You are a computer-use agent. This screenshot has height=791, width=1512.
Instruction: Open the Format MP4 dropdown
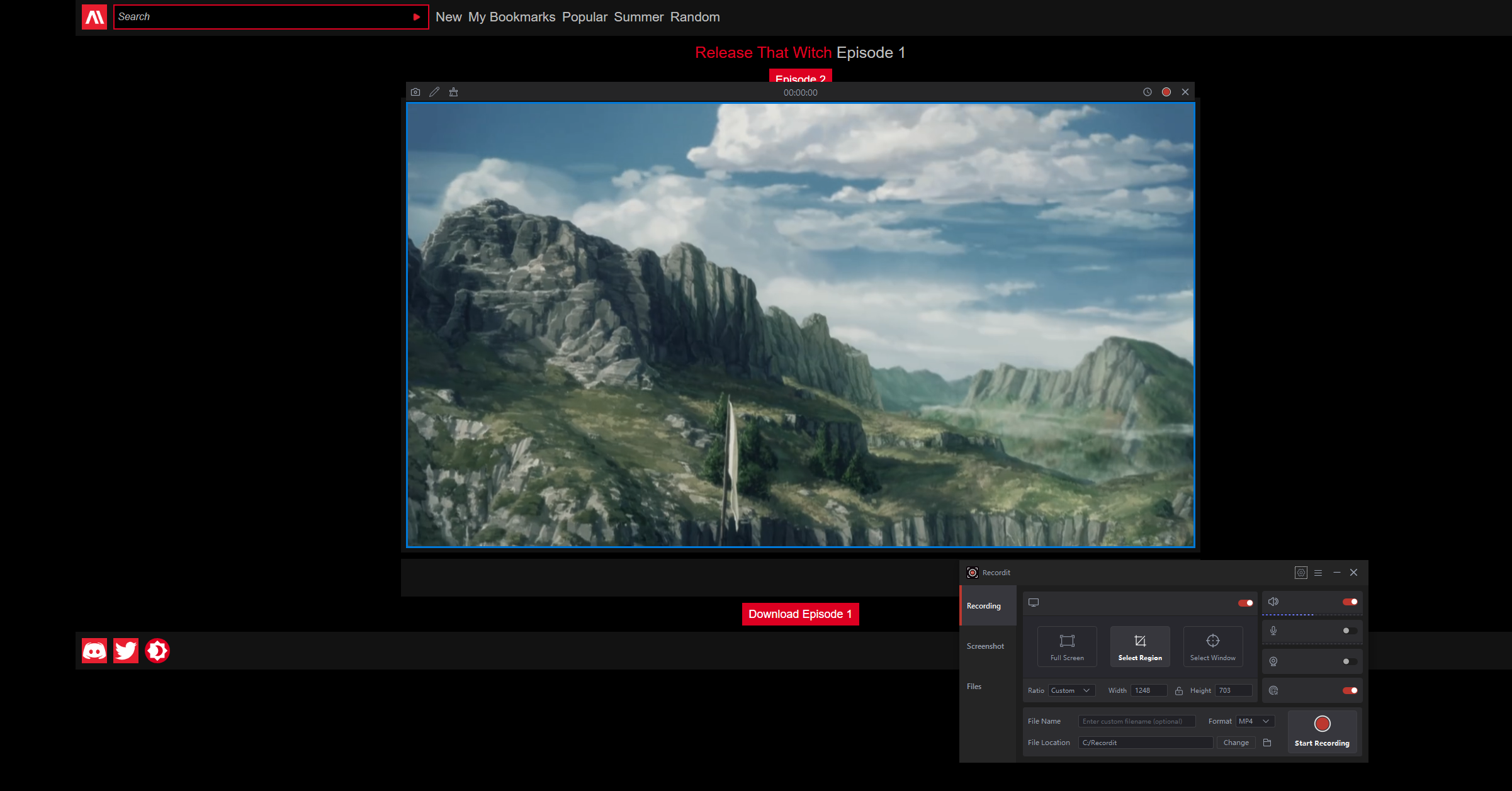coord(1255,721)
